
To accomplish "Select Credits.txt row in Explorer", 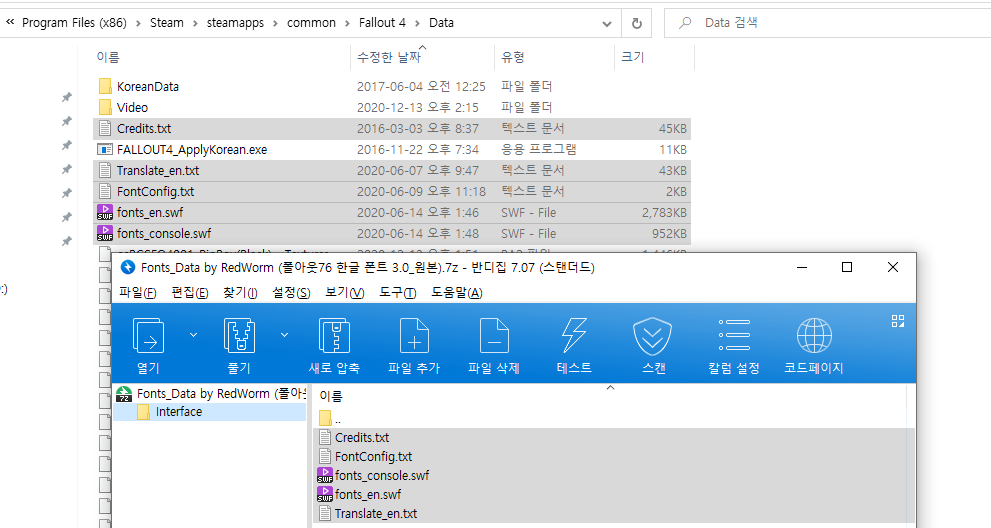I will 392,128.
